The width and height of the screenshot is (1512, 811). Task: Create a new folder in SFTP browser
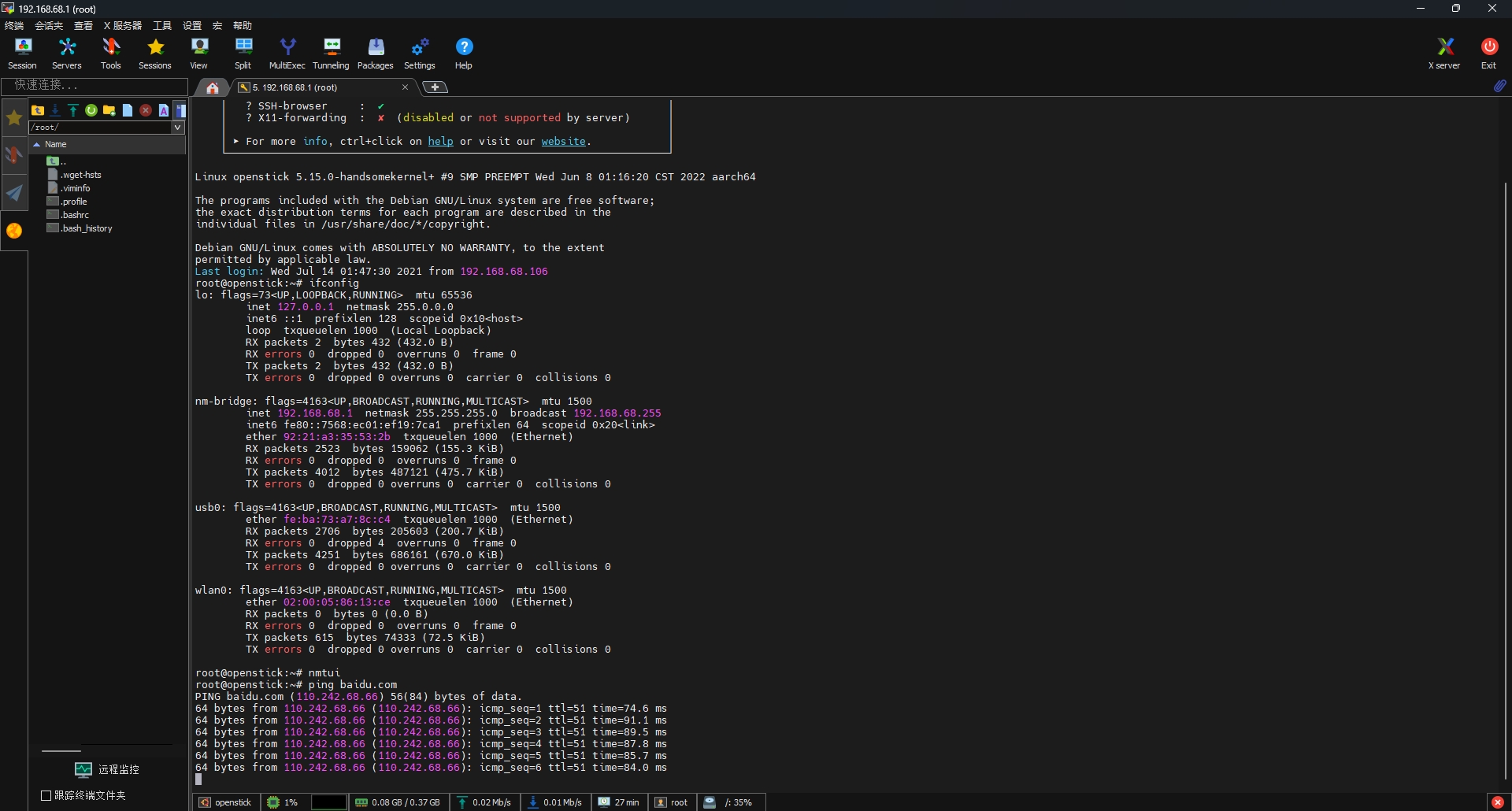coord(109,110)
